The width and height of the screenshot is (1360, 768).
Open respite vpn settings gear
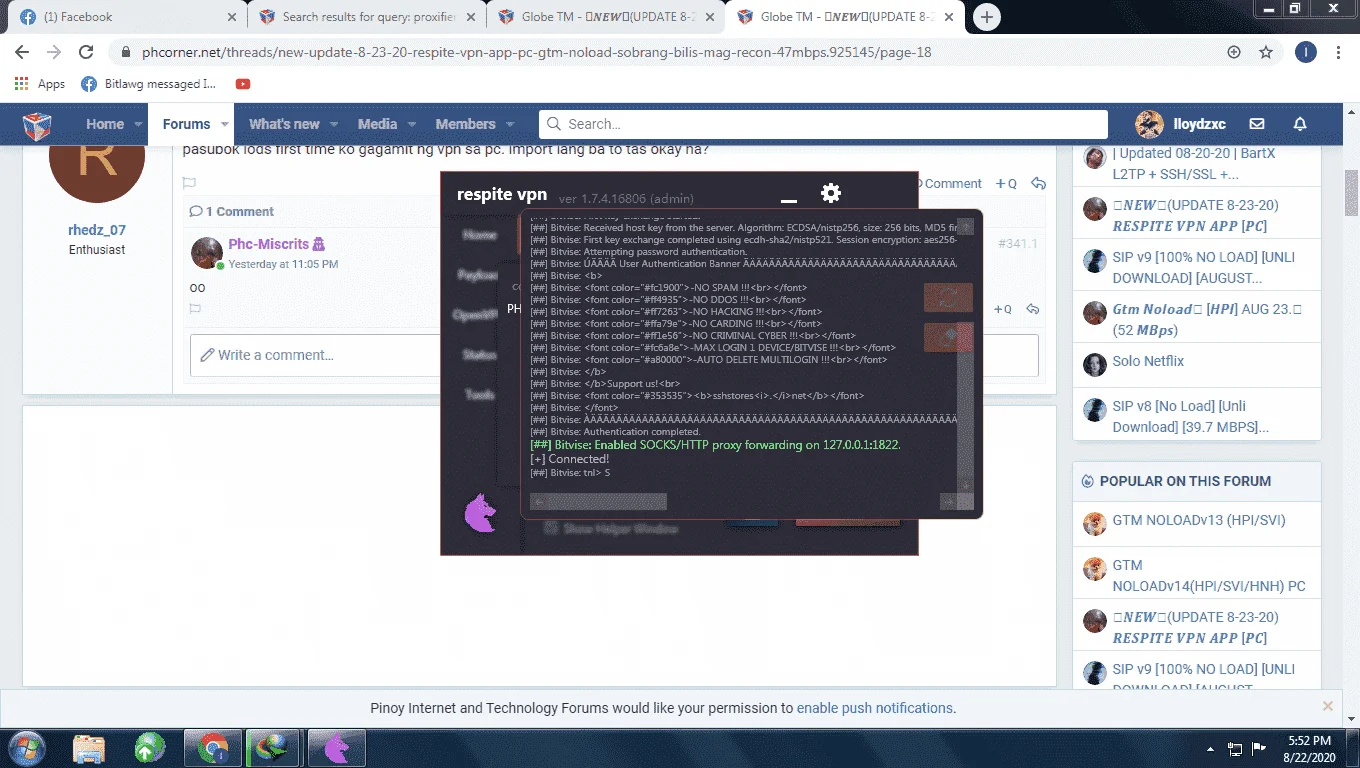(831, 193)
